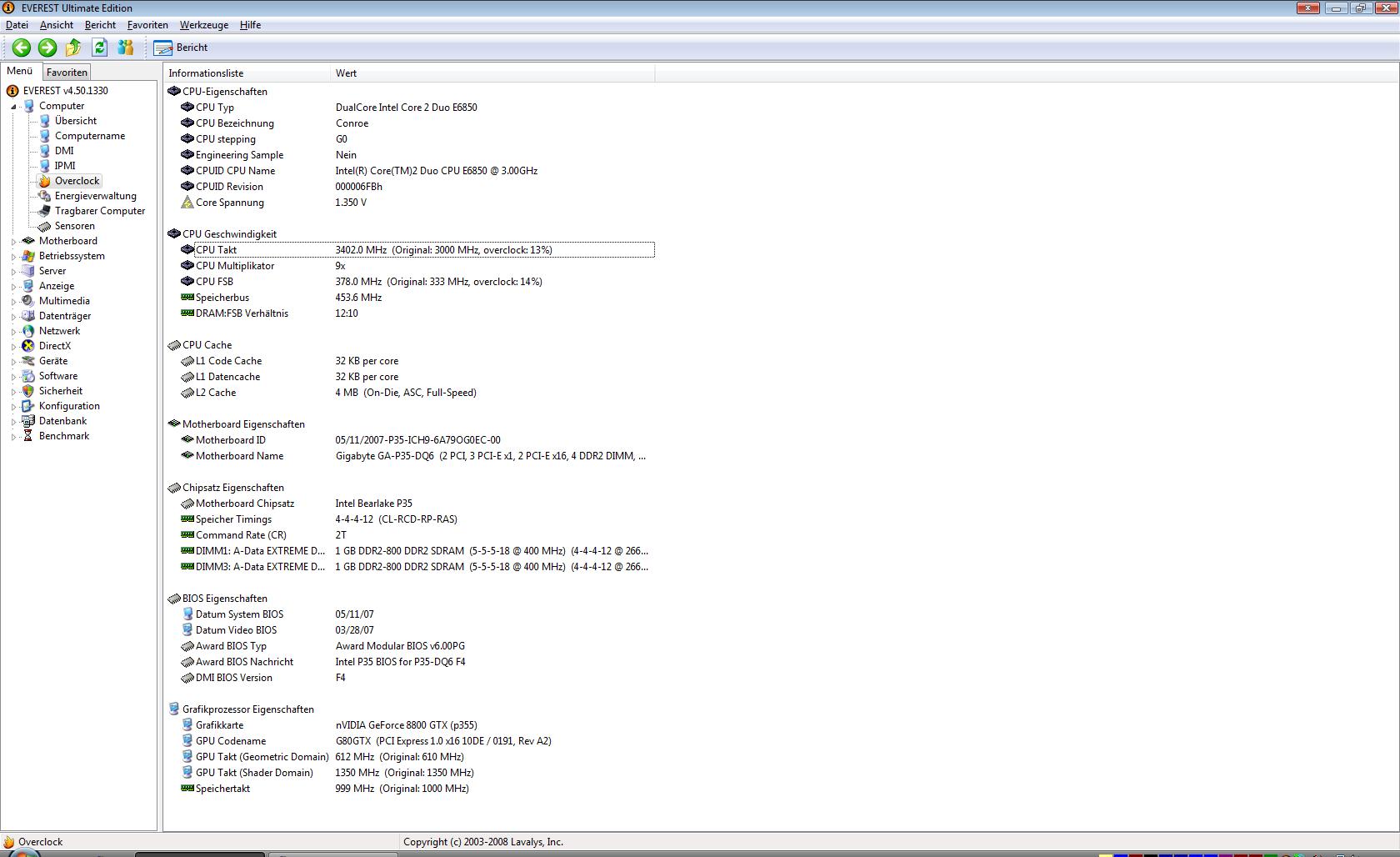Select the EVEREST v4.50.1330 root item

(66, 91)
